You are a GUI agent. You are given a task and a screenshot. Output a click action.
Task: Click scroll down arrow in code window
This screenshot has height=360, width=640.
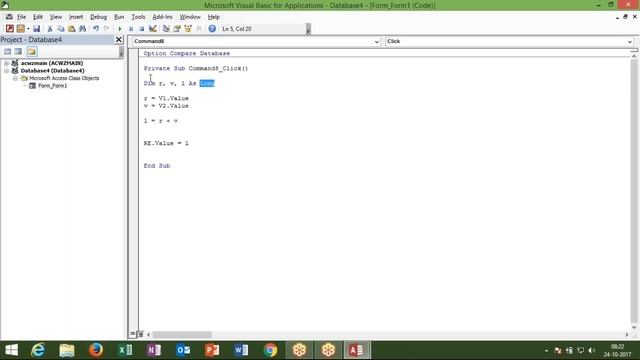pyautogui.click(x=634, y=327)
